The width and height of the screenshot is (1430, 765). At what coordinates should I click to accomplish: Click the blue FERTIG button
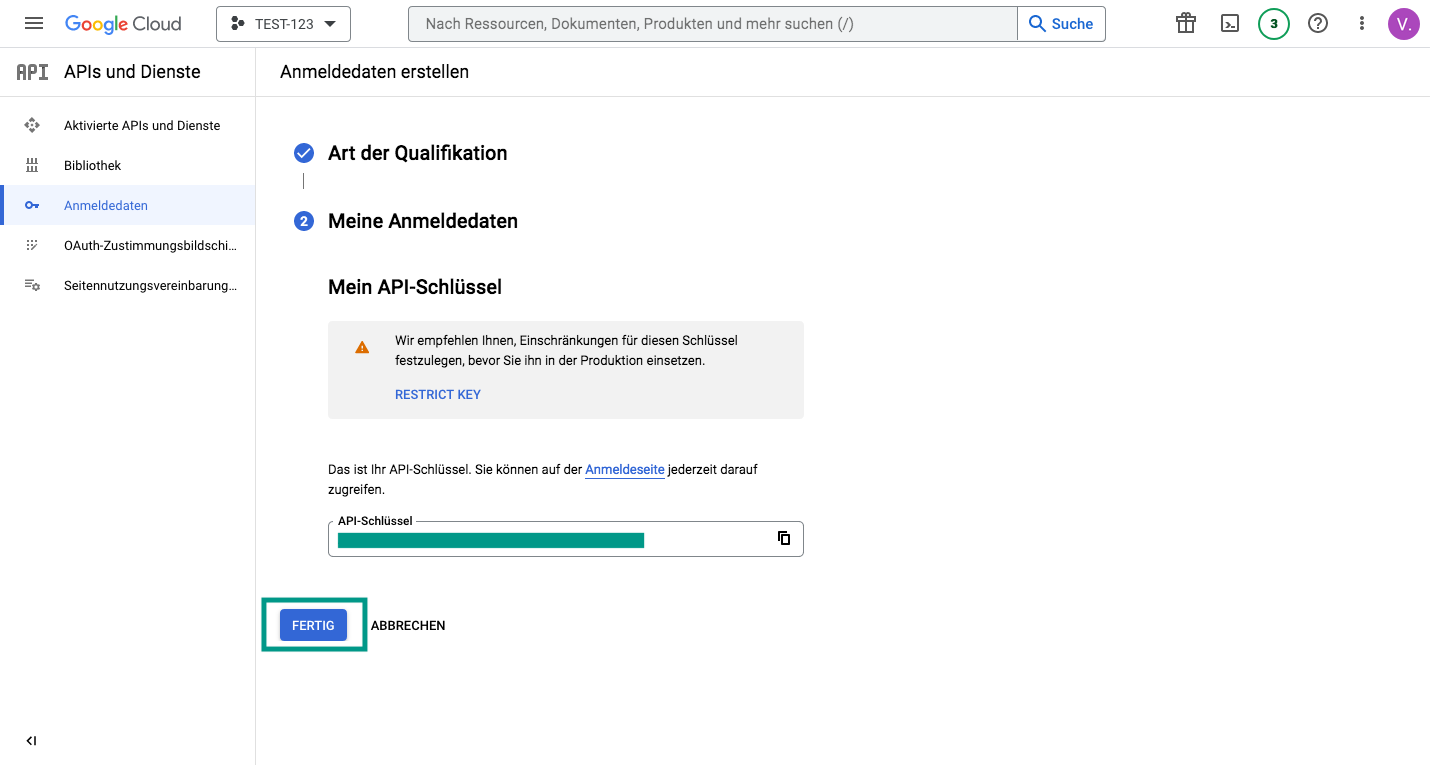coord(313,625)
